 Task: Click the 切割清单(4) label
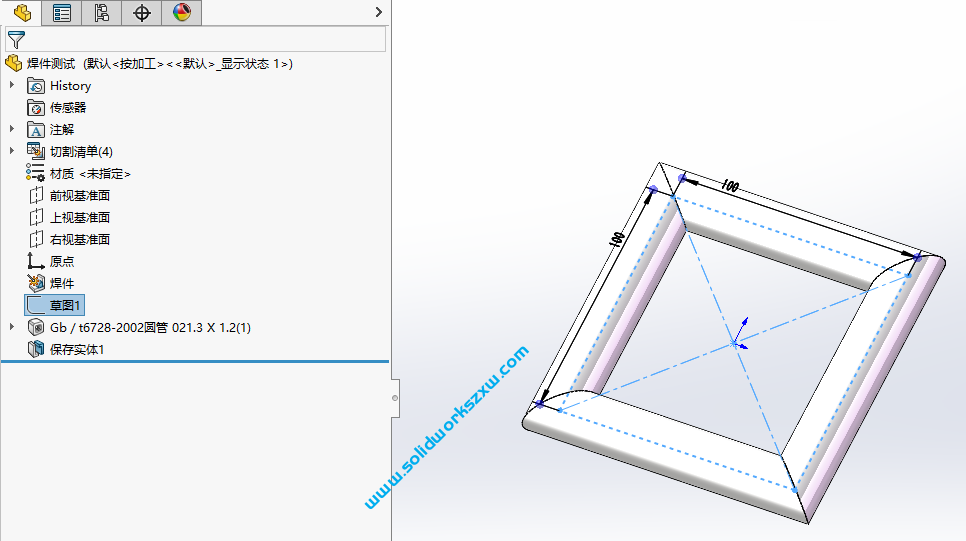click(81, 152)
